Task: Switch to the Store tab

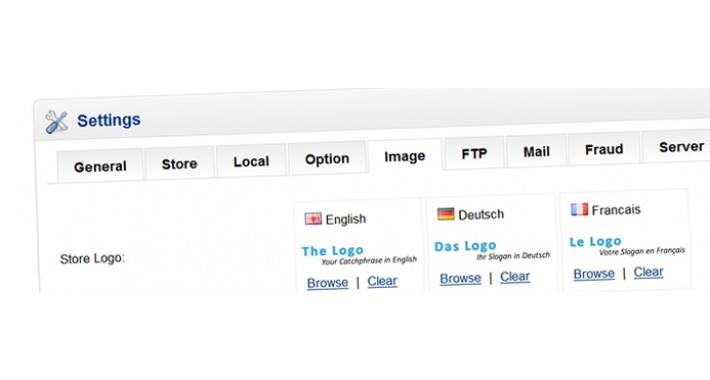Action: coord(179,164)
